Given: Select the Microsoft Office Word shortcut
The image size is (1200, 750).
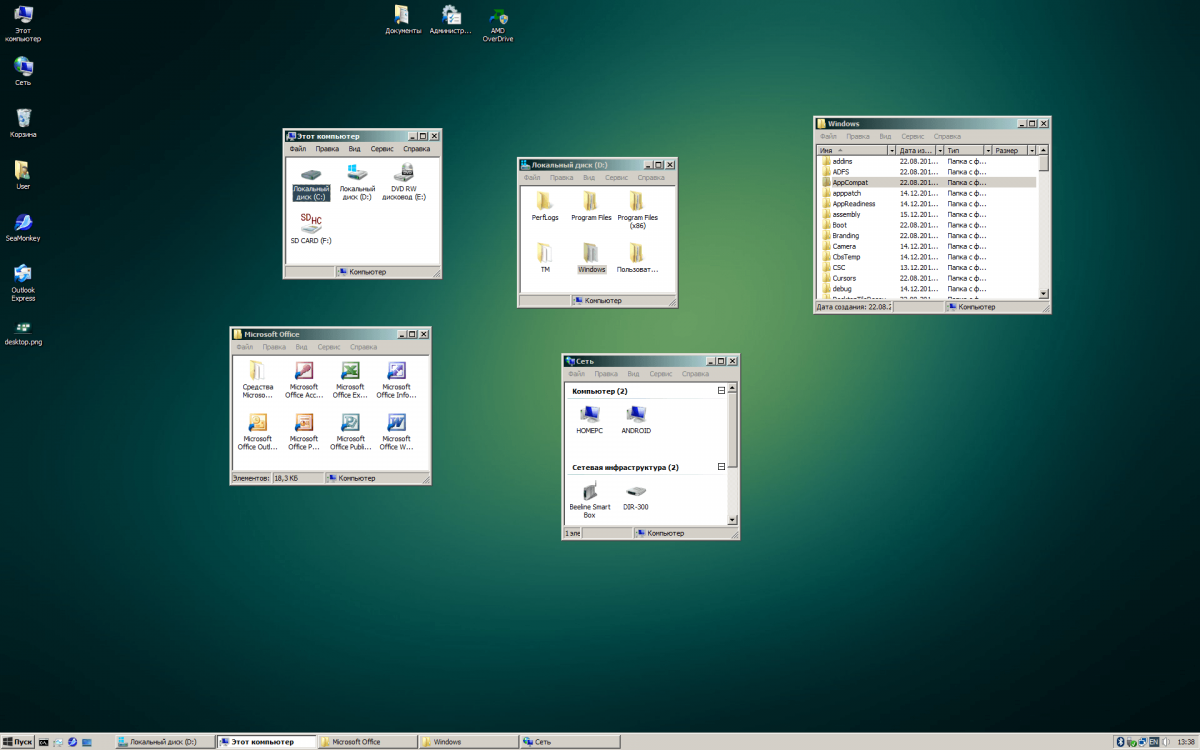Looking at the screenshot, I should (x=396, y=423).
